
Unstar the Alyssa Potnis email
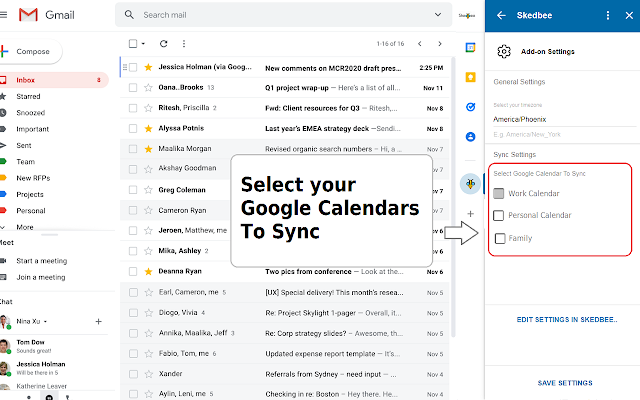[148, 129]
